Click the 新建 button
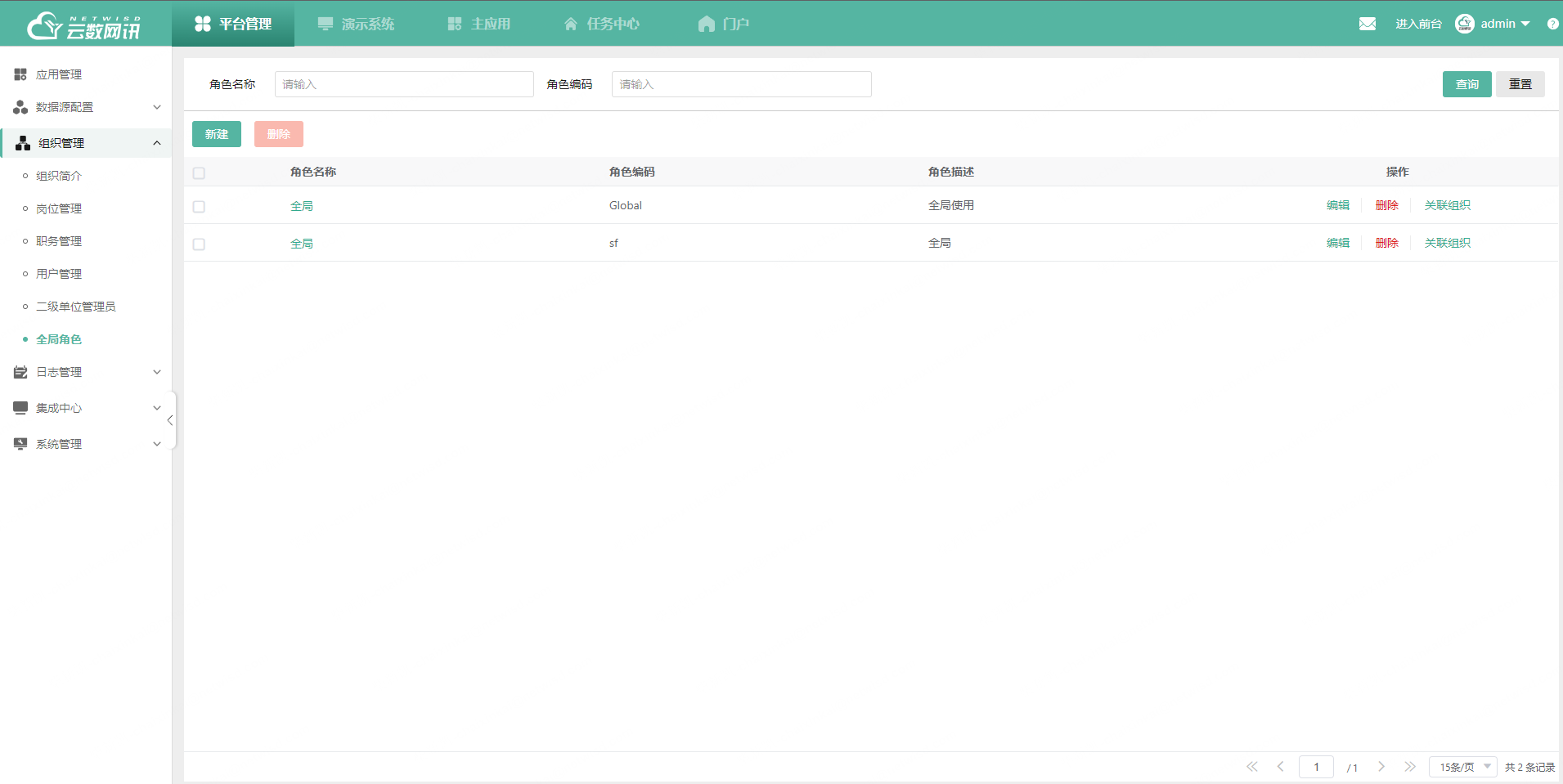 point(217,134)
